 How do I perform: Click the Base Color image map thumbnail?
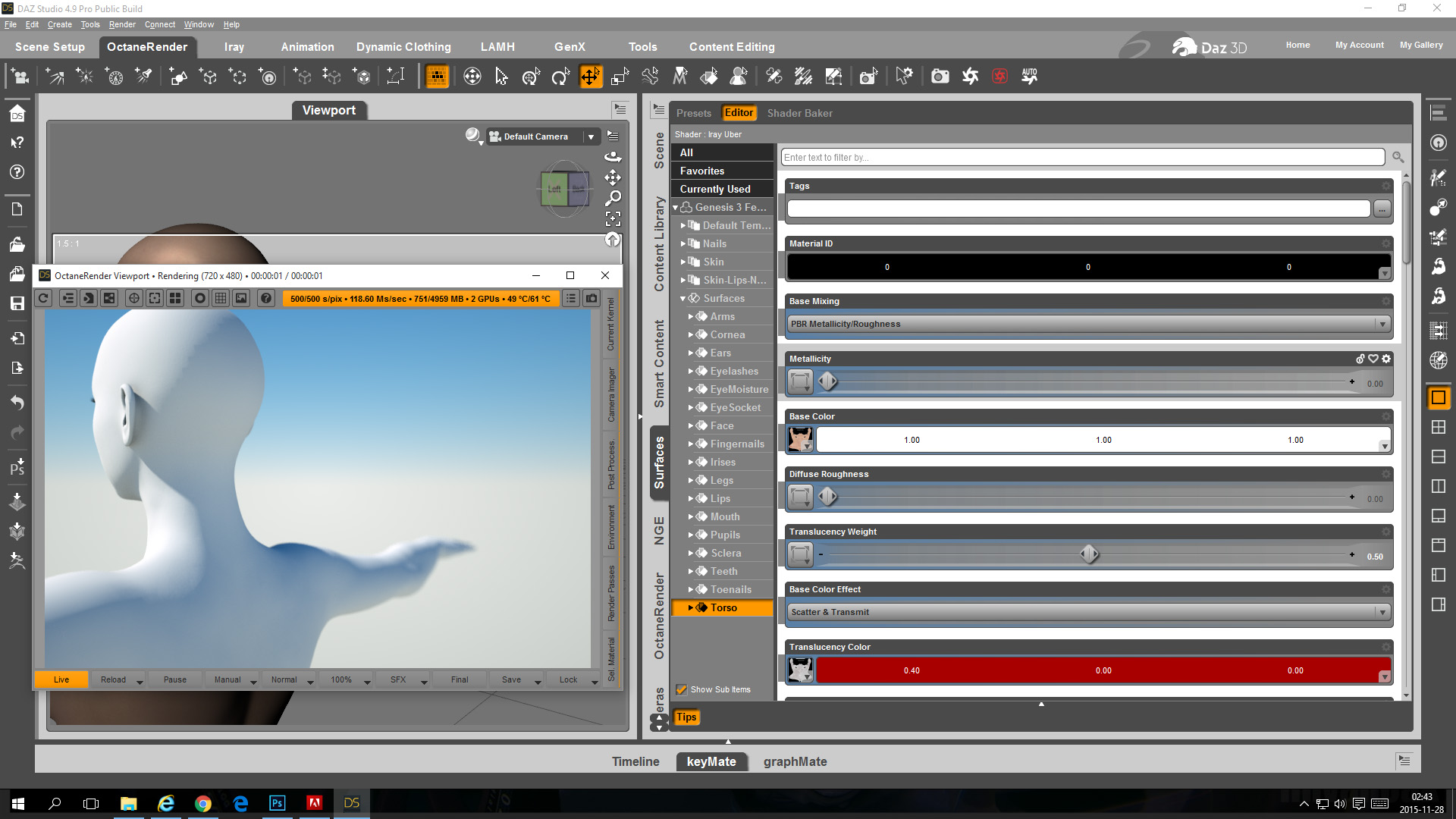coord(800,440)
